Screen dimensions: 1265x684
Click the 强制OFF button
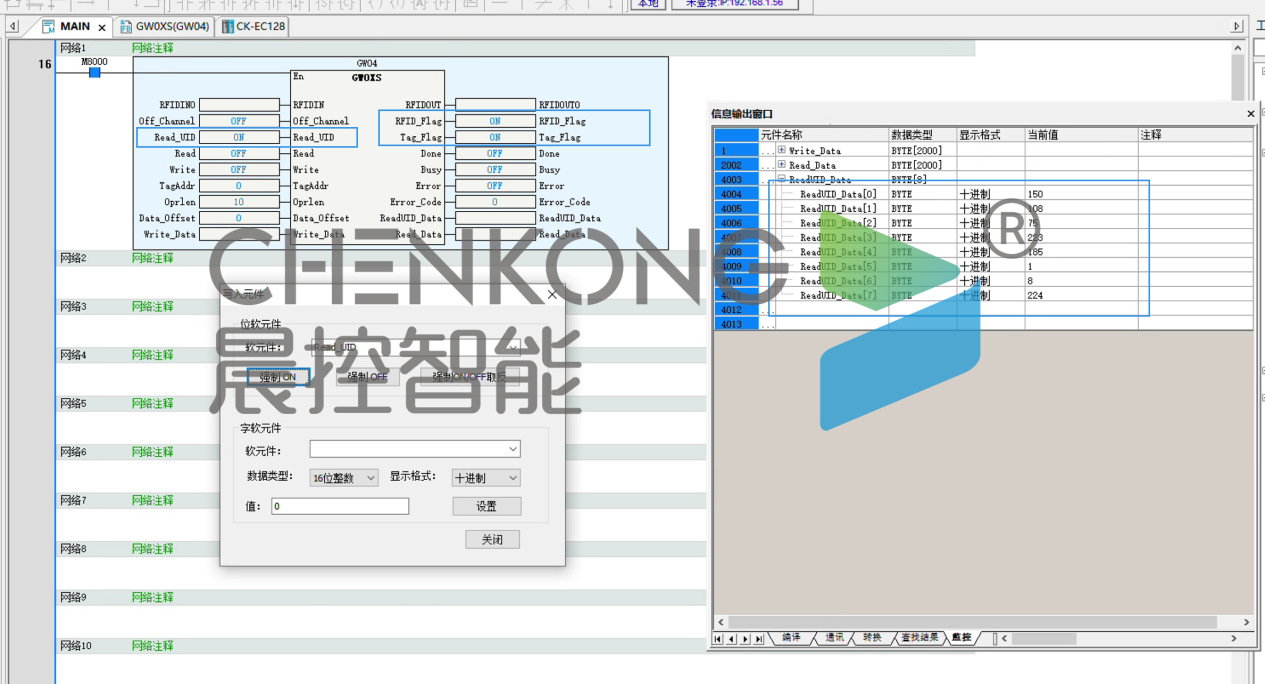click(367, 377)
